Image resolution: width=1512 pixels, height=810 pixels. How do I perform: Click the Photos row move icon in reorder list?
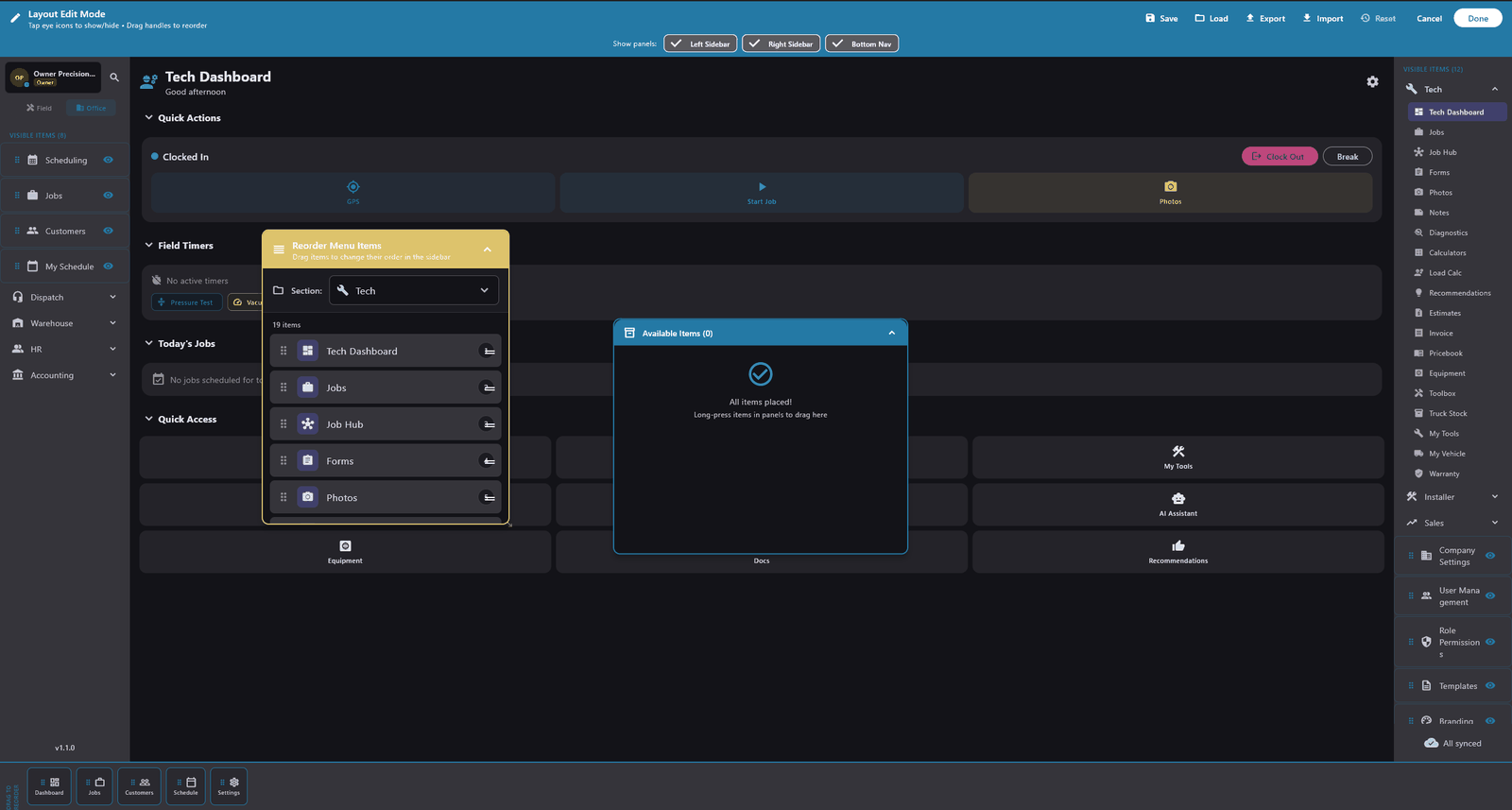click(489, 498)
